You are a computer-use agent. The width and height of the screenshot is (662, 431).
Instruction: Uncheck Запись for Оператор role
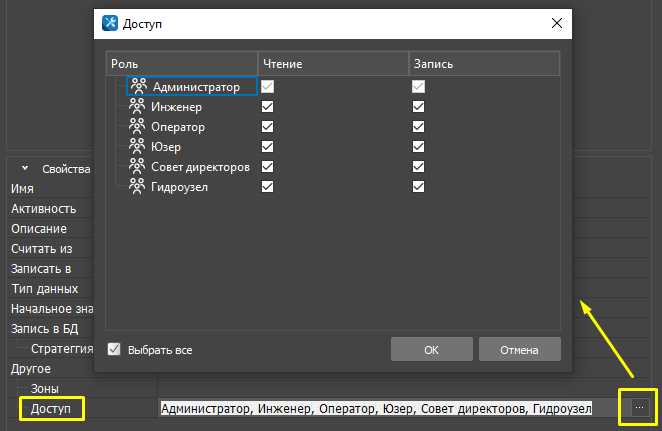click(x=418, y=127)
